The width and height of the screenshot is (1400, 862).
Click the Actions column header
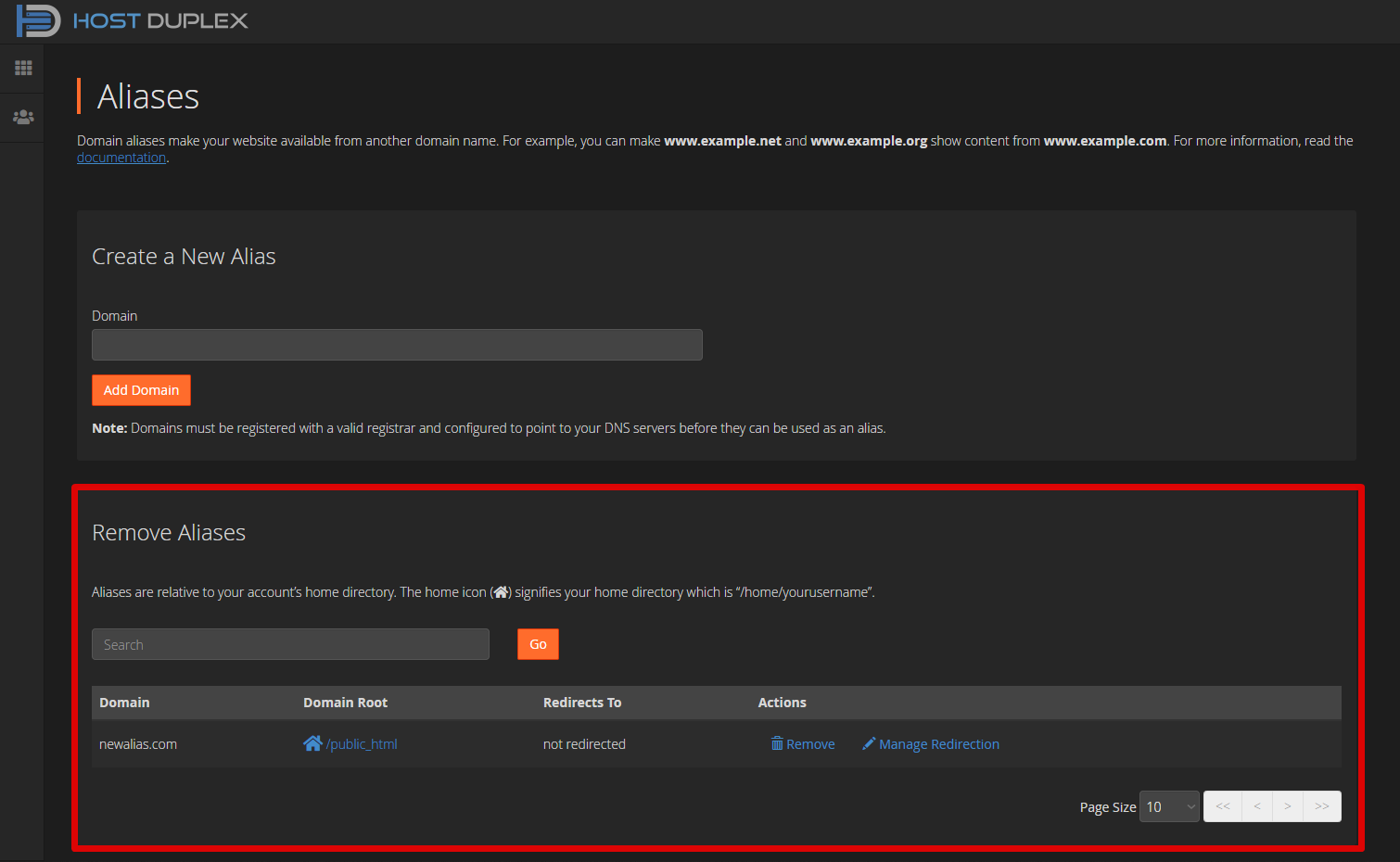pyautogui.click(x=782, y=703)
